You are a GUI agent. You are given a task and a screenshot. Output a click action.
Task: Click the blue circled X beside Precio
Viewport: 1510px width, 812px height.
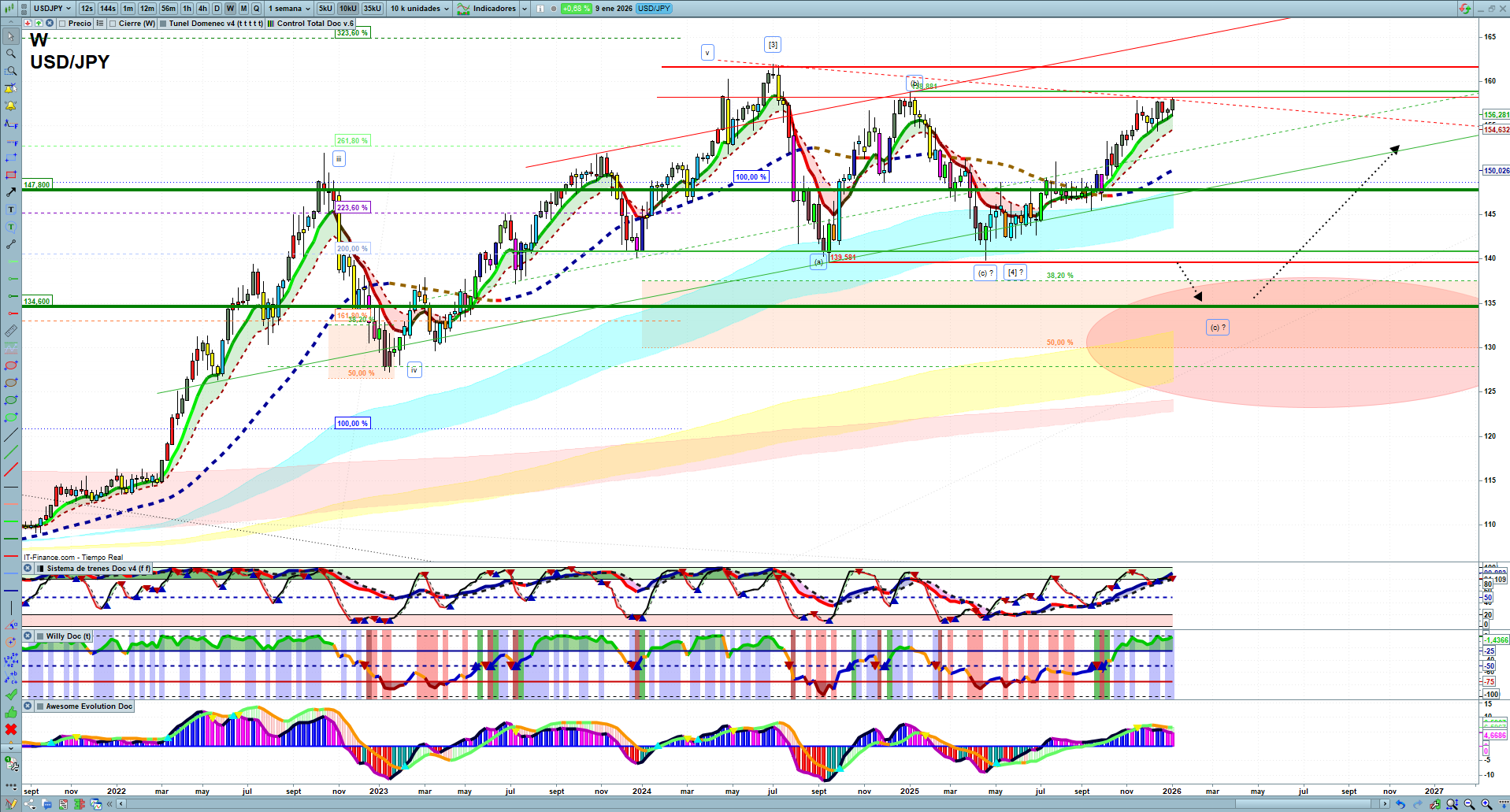[50, 24]
